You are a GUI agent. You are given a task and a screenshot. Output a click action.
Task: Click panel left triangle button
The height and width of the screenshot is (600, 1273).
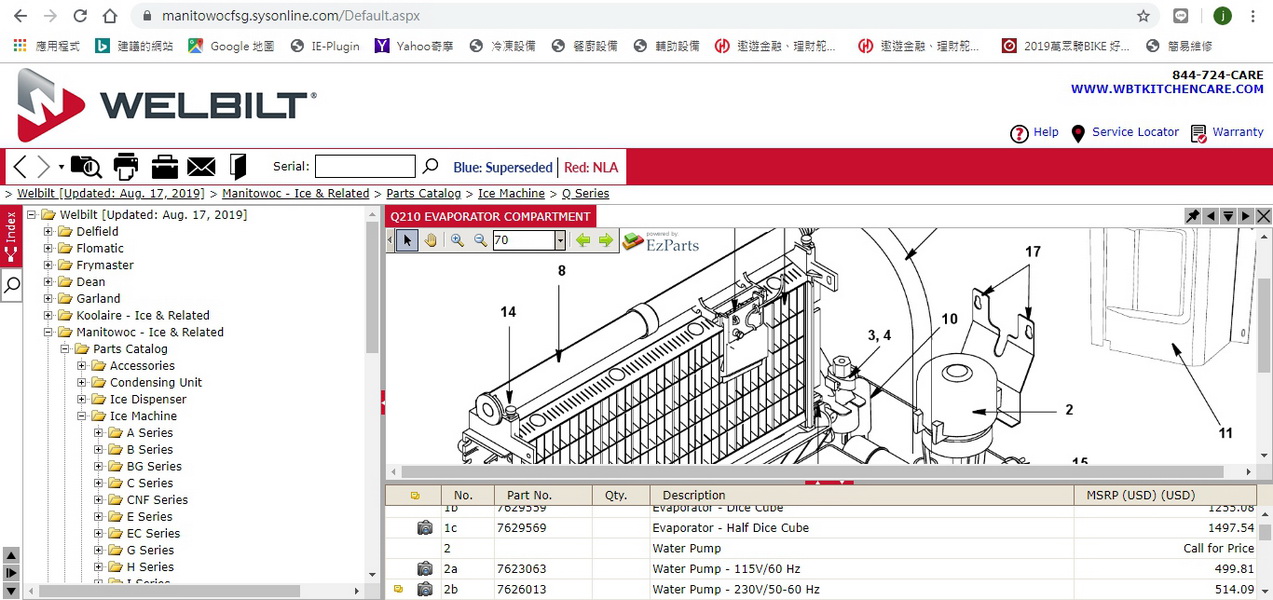pos(1210,216)
